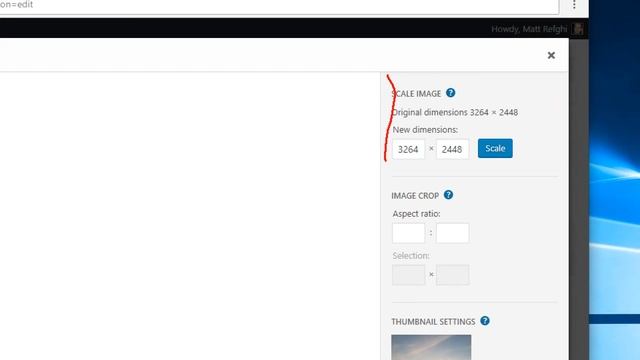Click the selection width field
The width and height of the screenshot is (640, 360).
click(408, 275)
